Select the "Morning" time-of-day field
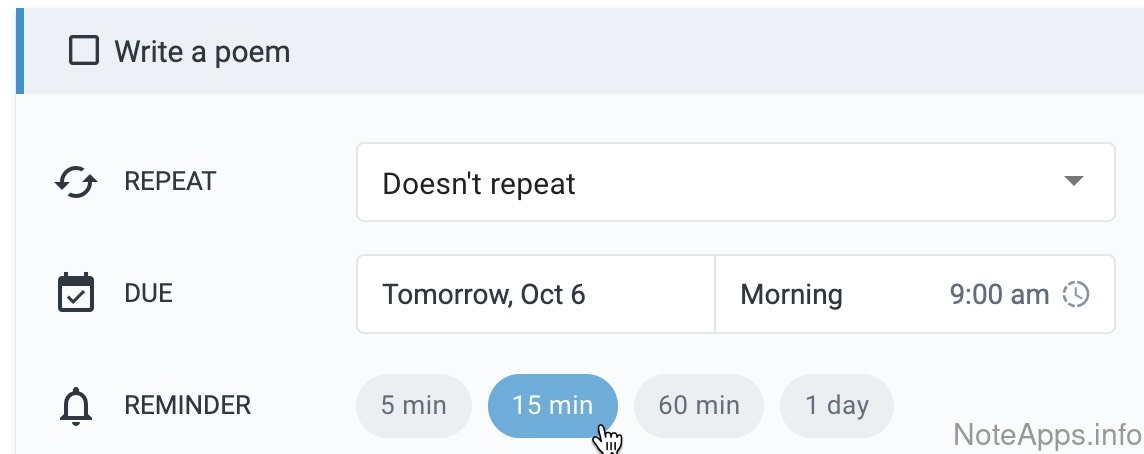This screenshot has height=454, width=1144. tap(791, 295)
